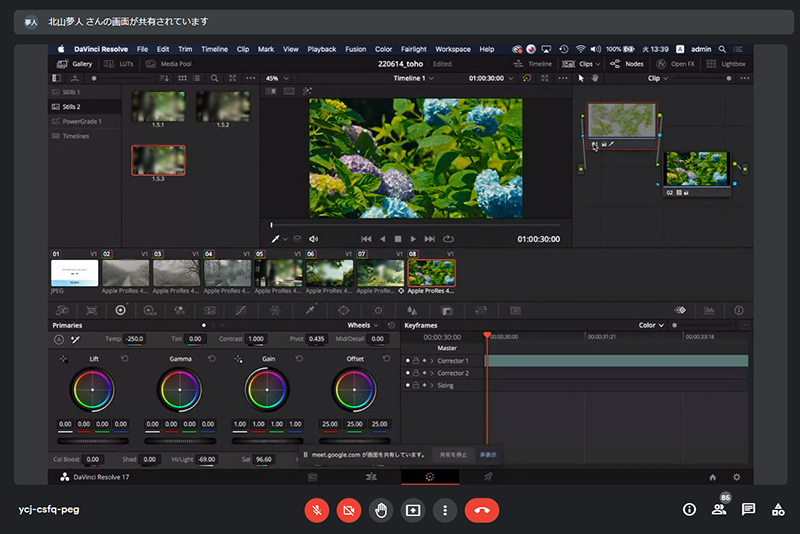Click 共有を停止 to stop sharing
This screenshot has width=800, height=534.
(453, 454)
